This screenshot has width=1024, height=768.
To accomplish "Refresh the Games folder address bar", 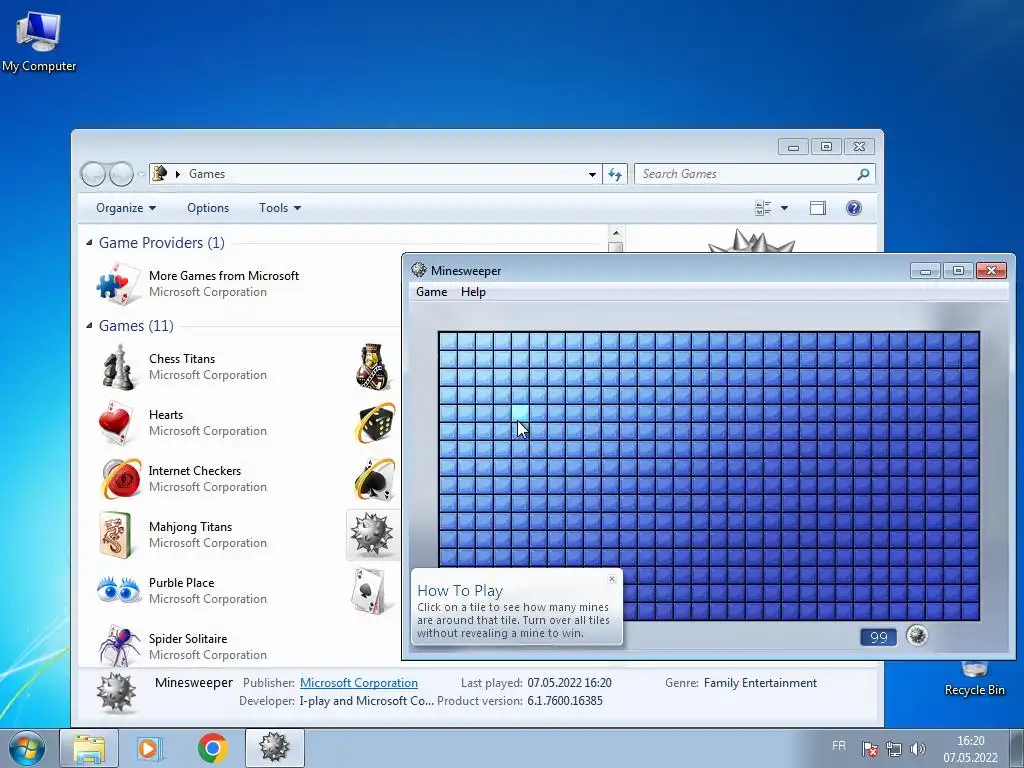I will pos(615,174).
